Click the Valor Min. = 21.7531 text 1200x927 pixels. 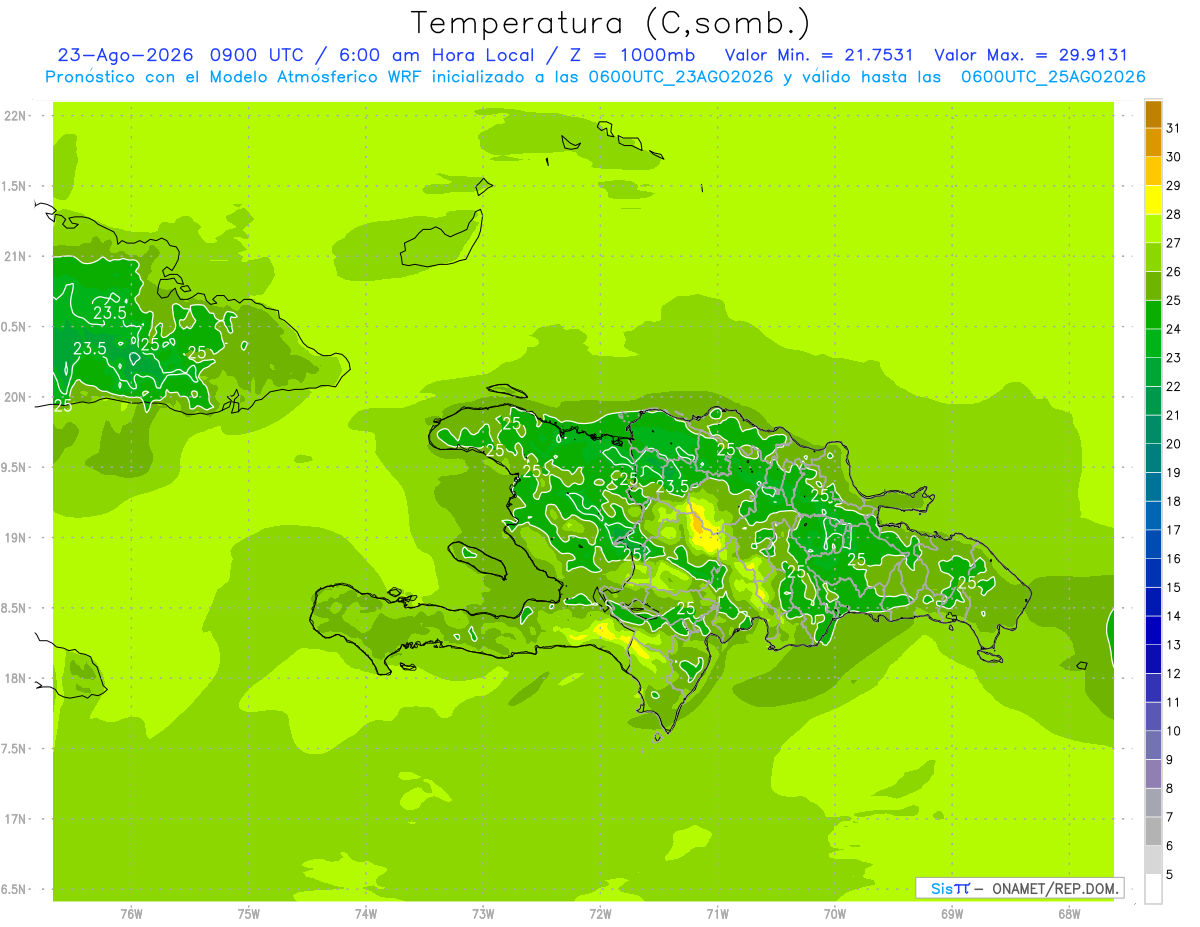tap(819, 55)
